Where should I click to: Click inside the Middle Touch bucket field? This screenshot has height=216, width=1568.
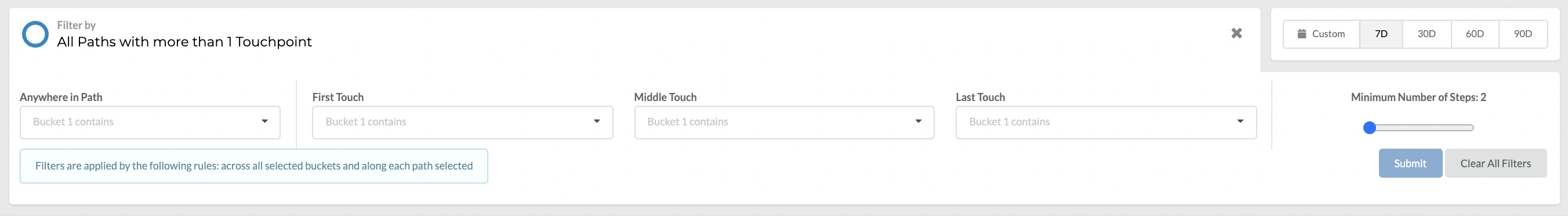tap(784, 123)
